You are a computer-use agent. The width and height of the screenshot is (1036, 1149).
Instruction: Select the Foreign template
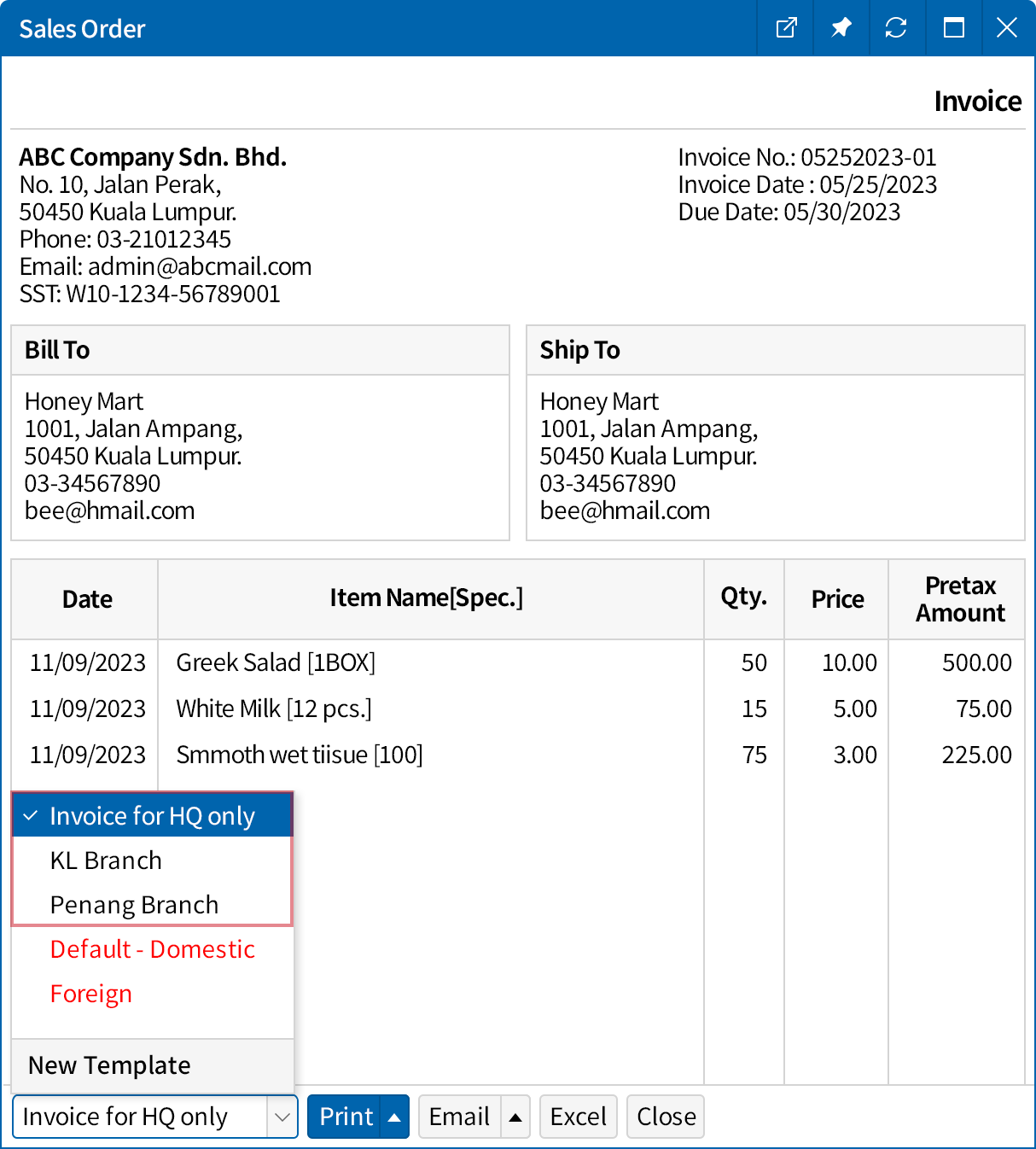(91, 994)
